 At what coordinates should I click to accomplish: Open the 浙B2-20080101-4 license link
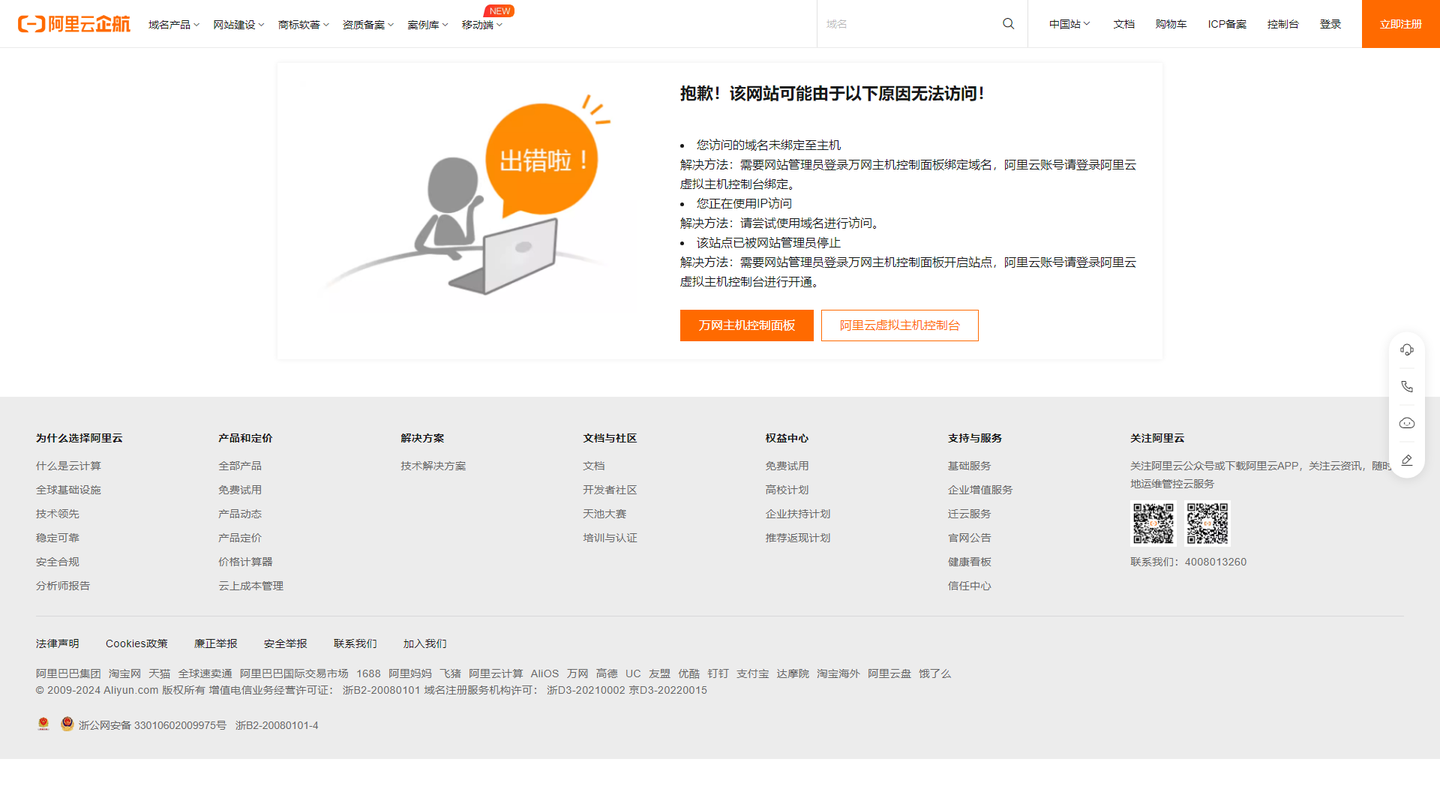[x=277, y=726]
